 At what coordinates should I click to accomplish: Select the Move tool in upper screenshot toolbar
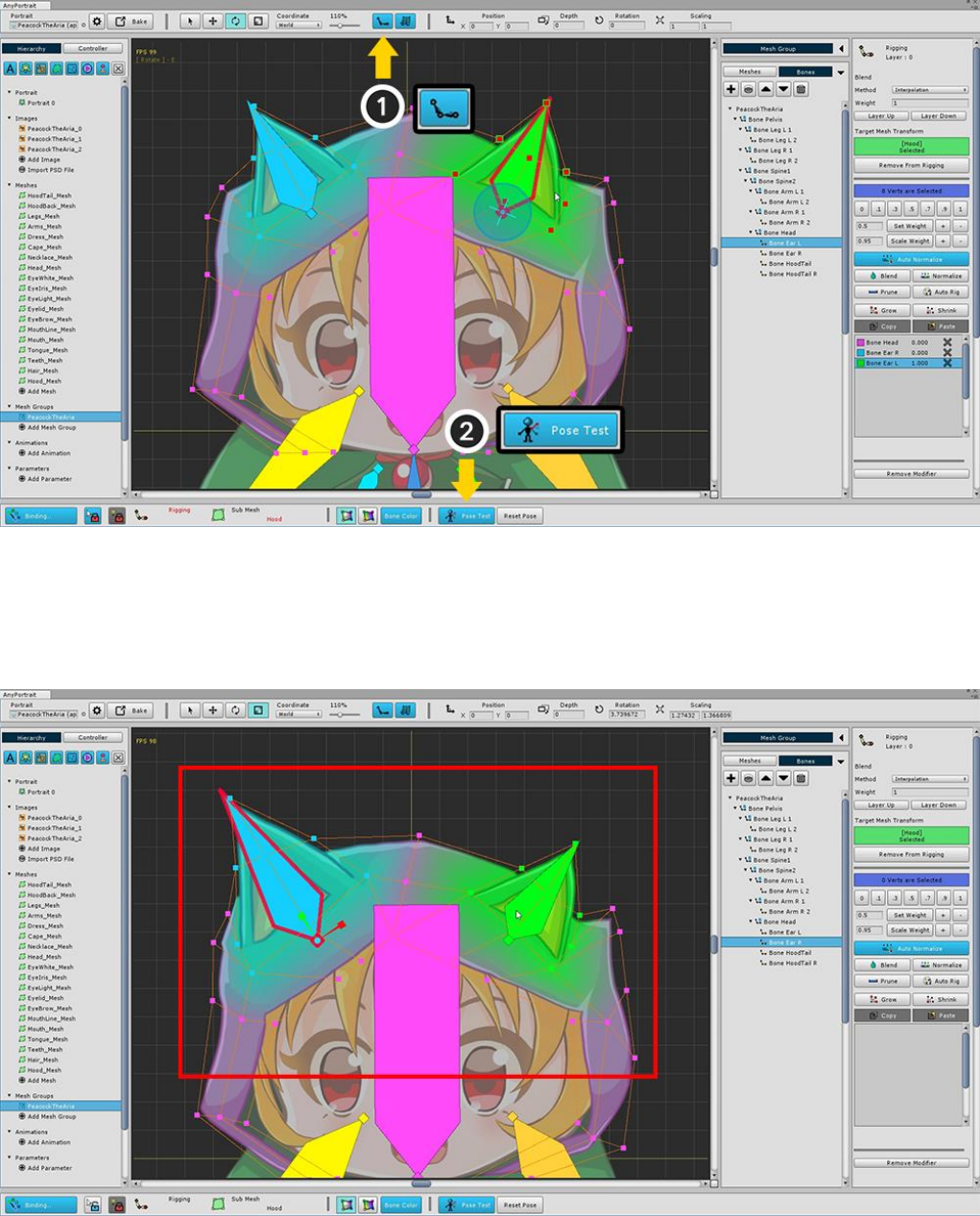(213, 21)
